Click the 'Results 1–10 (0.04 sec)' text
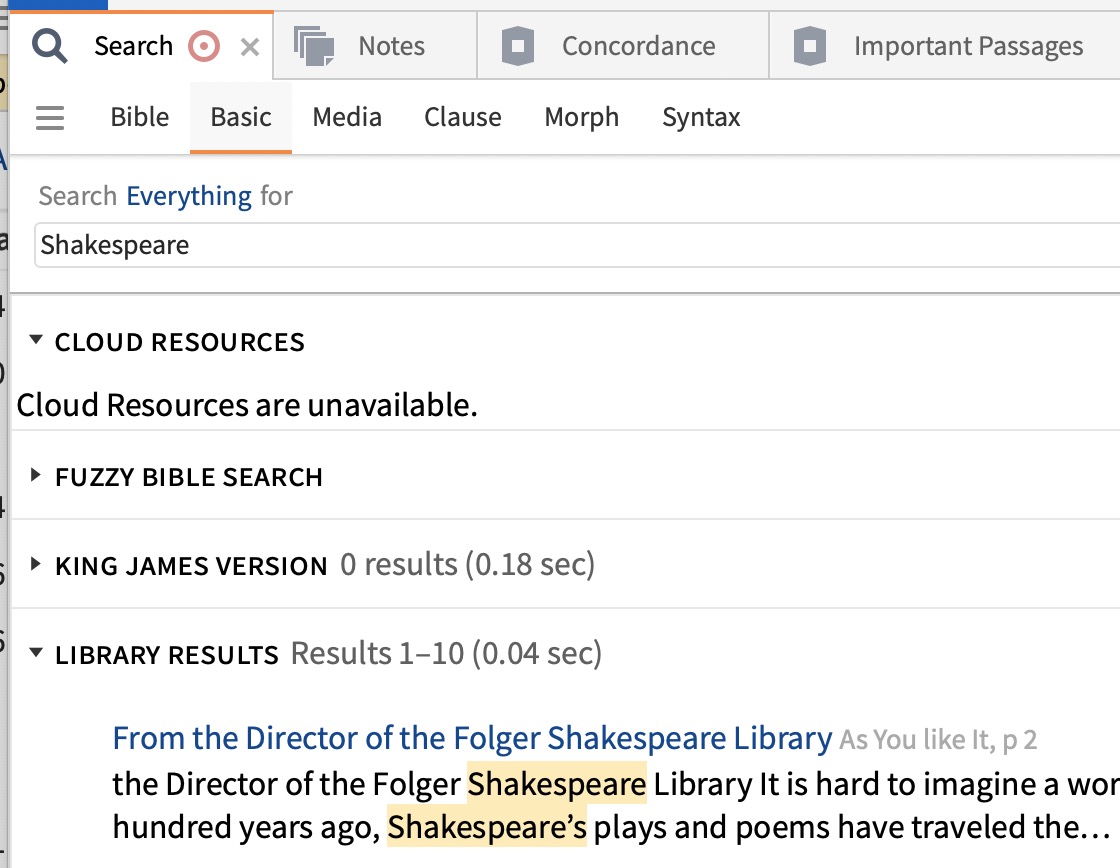The image size is (1120, 868). pyautogui.click(x=446, y=653)
